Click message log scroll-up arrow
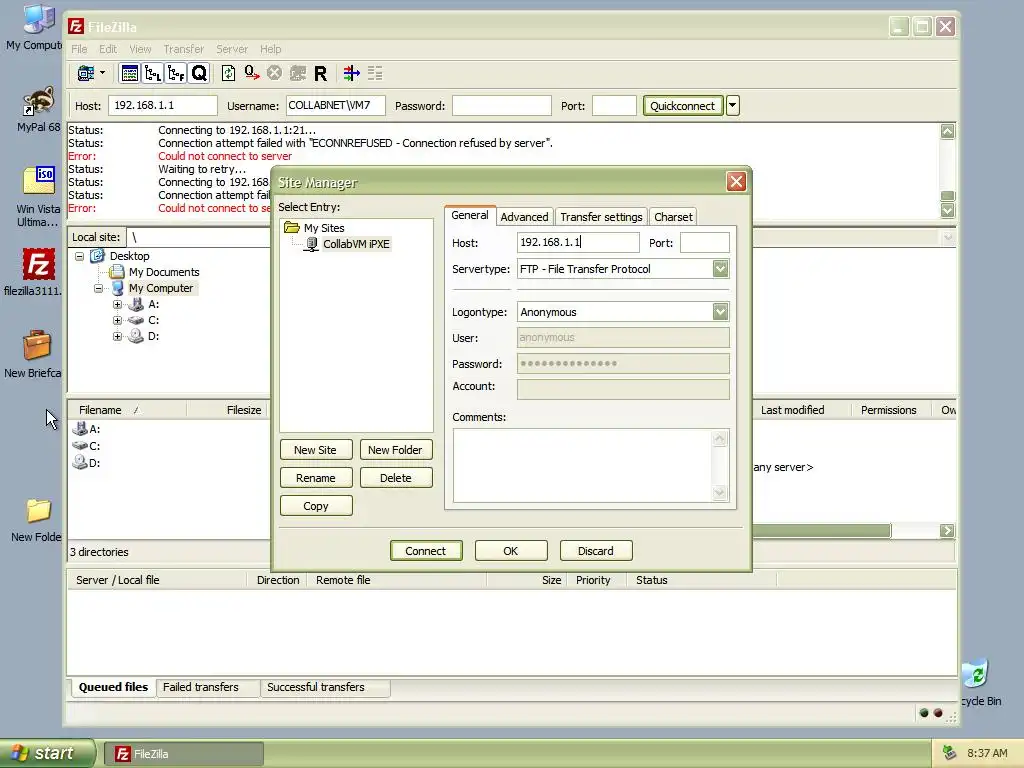The width and height of the screenshot is (1024, 768). (x=948, y=131)
